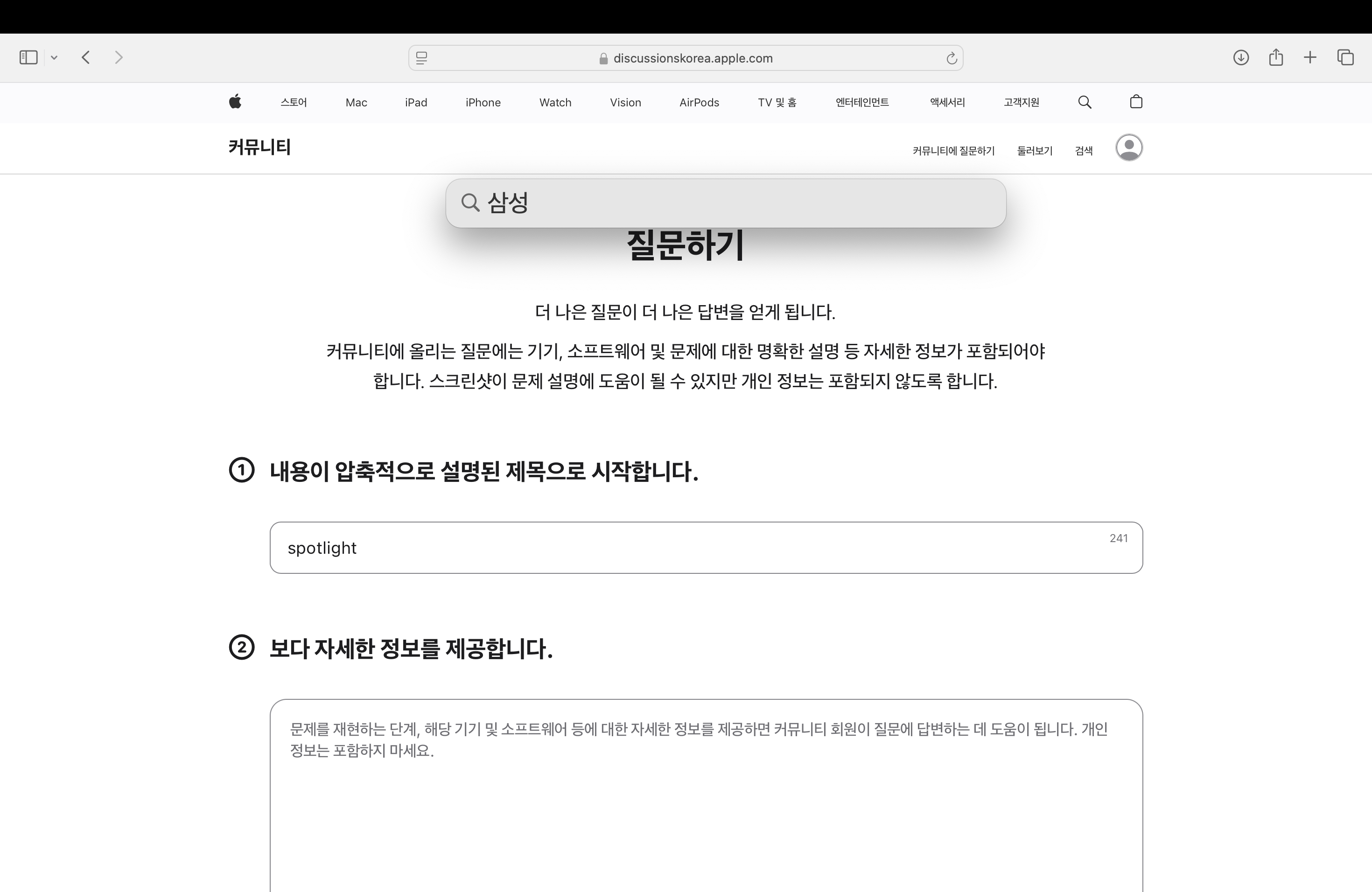
Task: Show the tab overview icon
Action: (x=1345, y=58)
